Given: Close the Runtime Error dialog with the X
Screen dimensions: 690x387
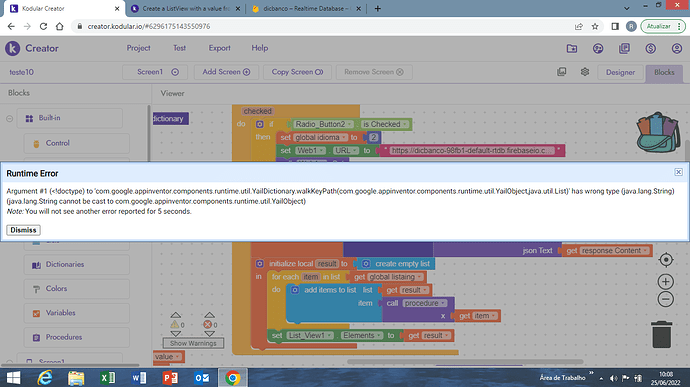Looking at the screenshot, I should pyautogui.click(x=678, y=172).
